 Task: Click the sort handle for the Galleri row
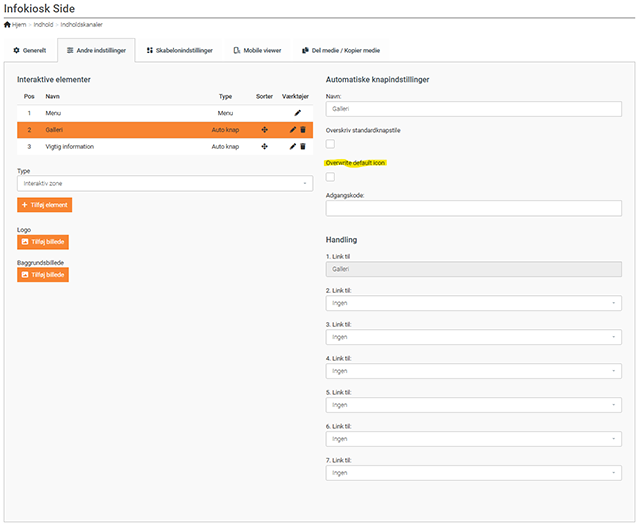(264, 130)
